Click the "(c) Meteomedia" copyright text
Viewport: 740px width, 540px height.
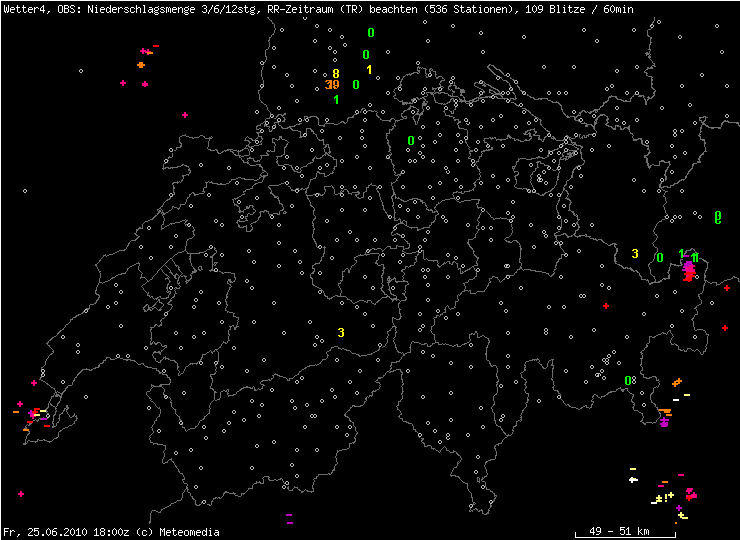pyautogui.click(x=178, y=532)
